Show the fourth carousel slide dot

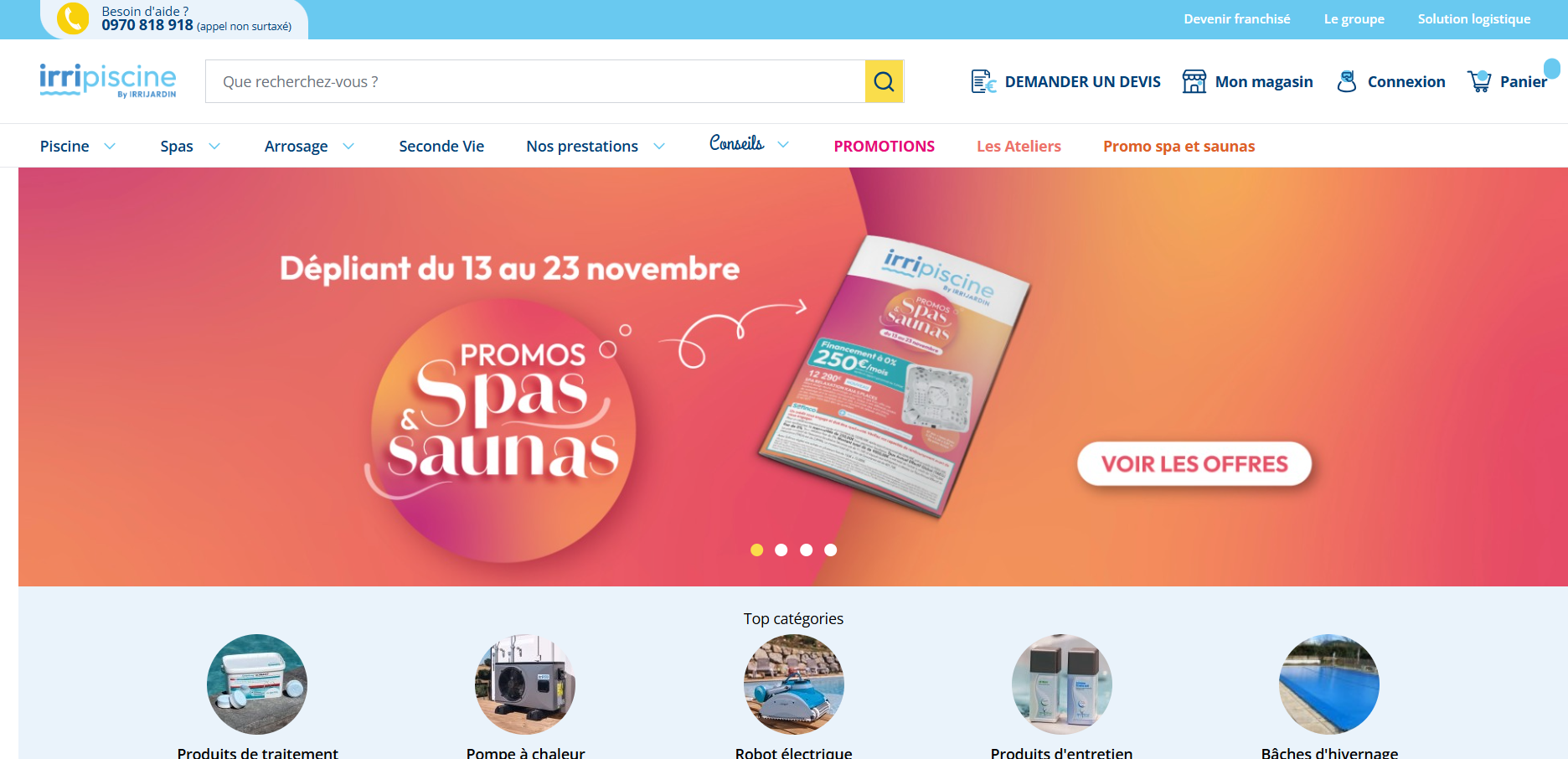pos(830,550)
